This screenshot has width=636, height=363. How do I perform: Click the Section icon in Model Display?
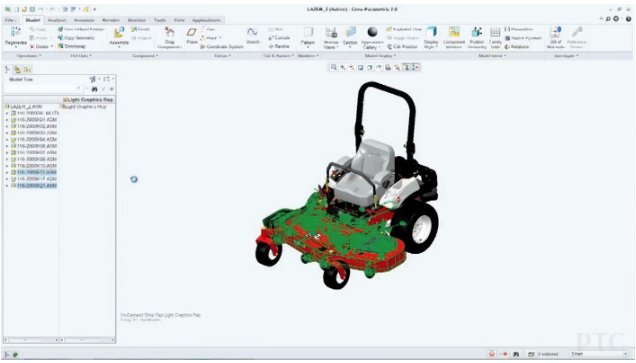point(350,32)
